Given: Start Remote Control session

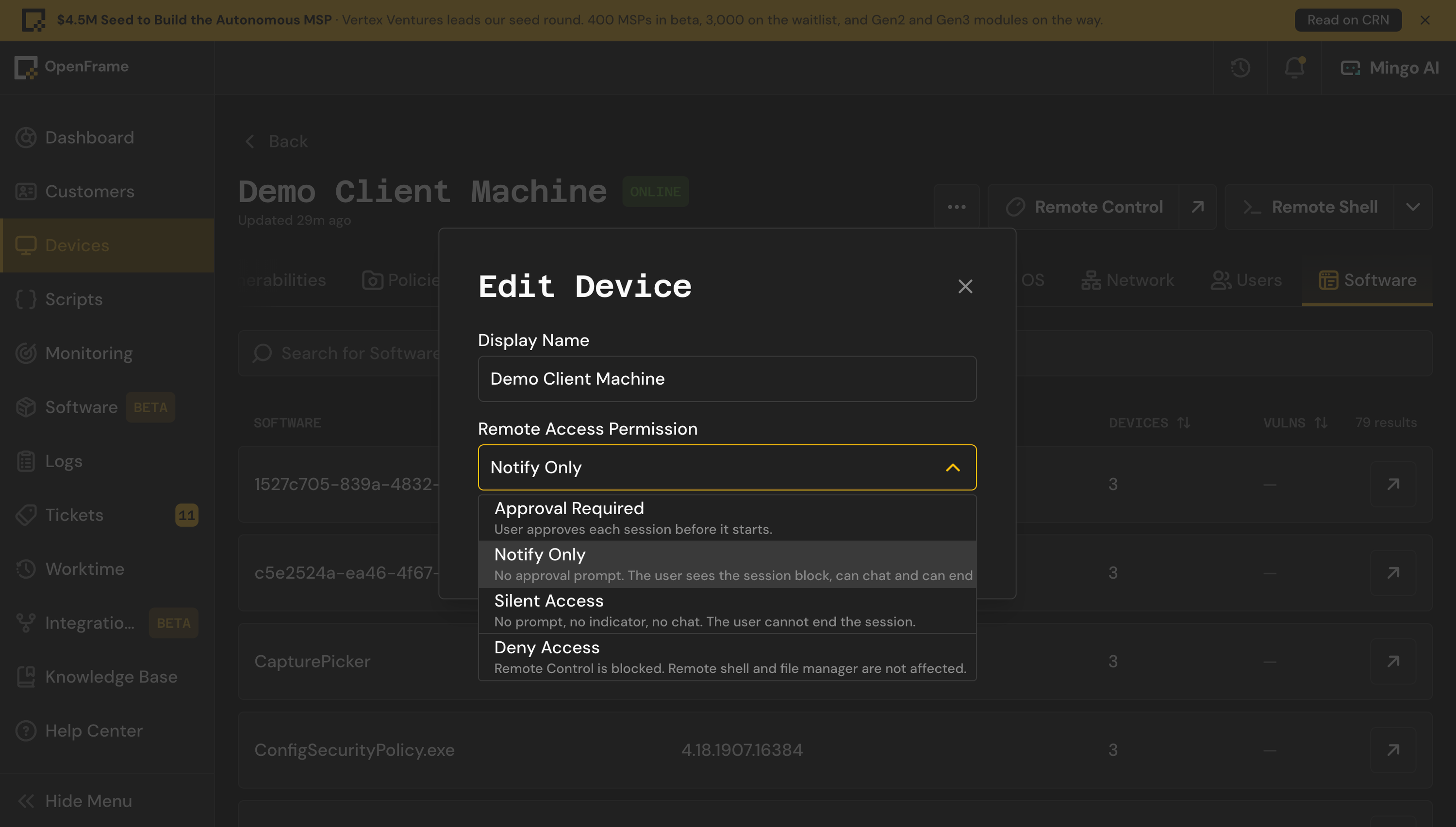Looking at the screenshot, I should 1083,207.
